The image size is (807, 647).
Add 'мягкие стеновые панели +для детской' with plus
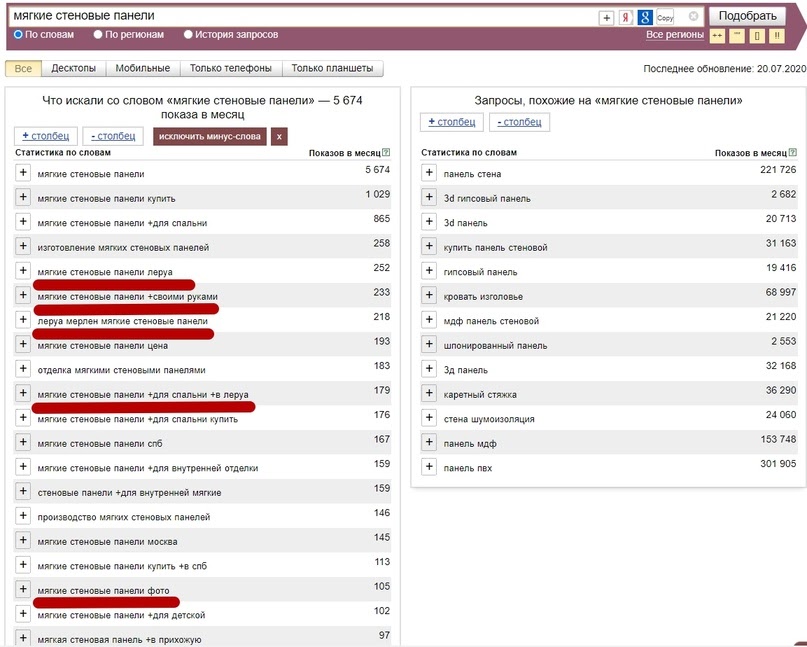pyautogui.click(x=23, y=614)
